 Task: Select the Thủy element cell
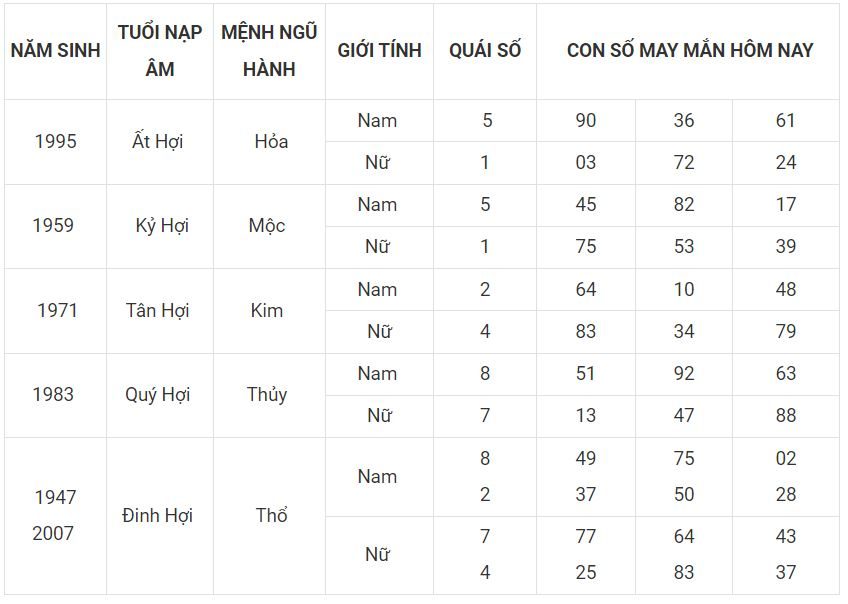[x=267, y=394]
